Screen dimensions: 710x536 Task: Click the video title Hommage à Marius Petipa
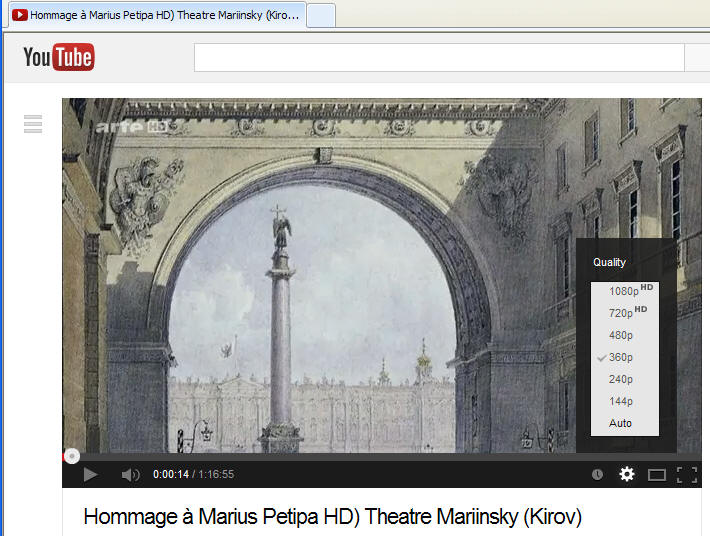click(x=332, y=517)
